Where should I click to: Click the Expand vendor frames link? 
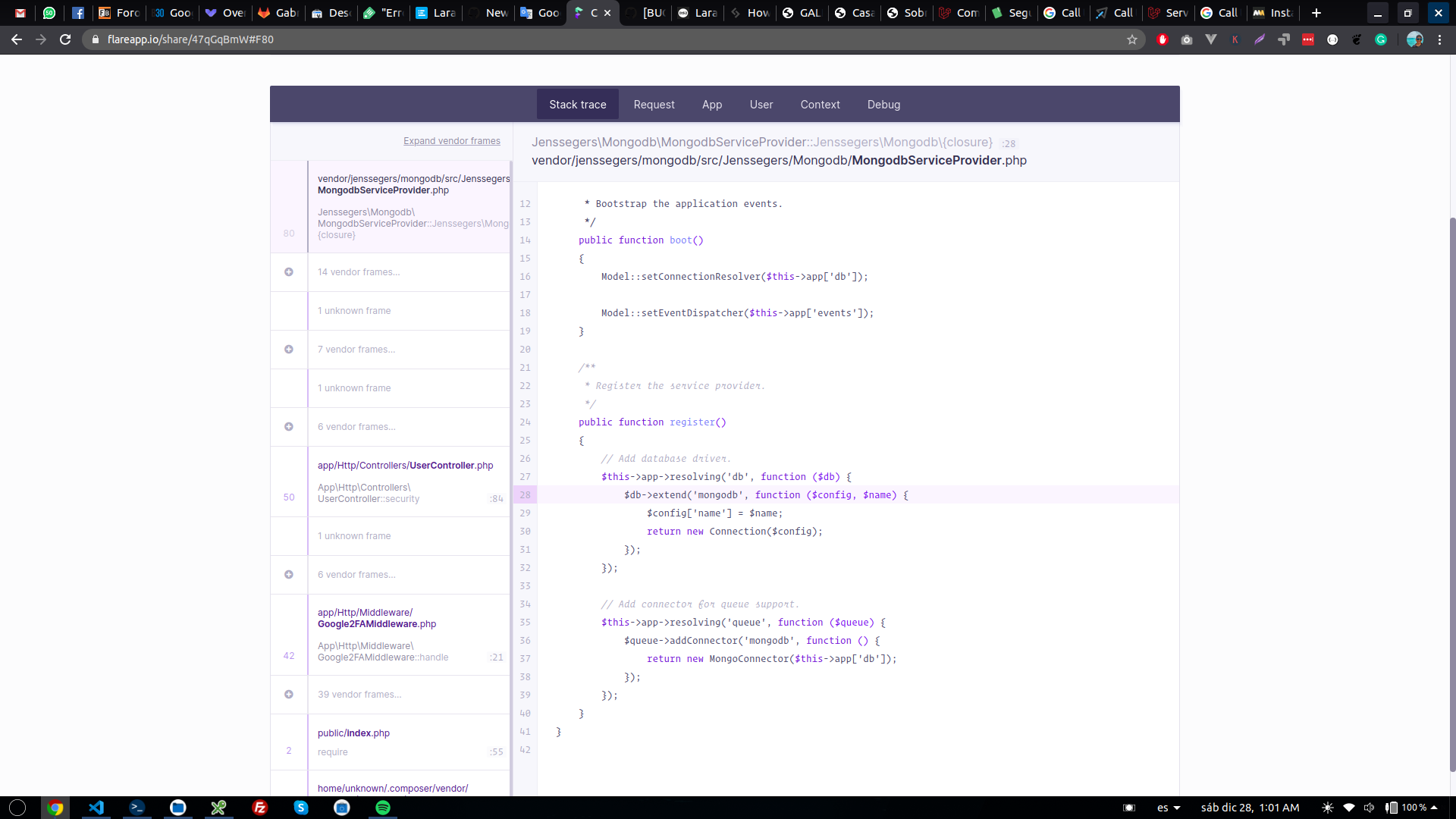451,141
